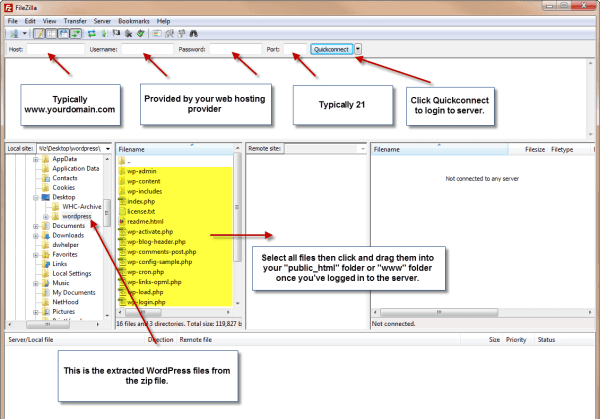Focus the Host input field
600x419 pixels.
click(55, 49)
